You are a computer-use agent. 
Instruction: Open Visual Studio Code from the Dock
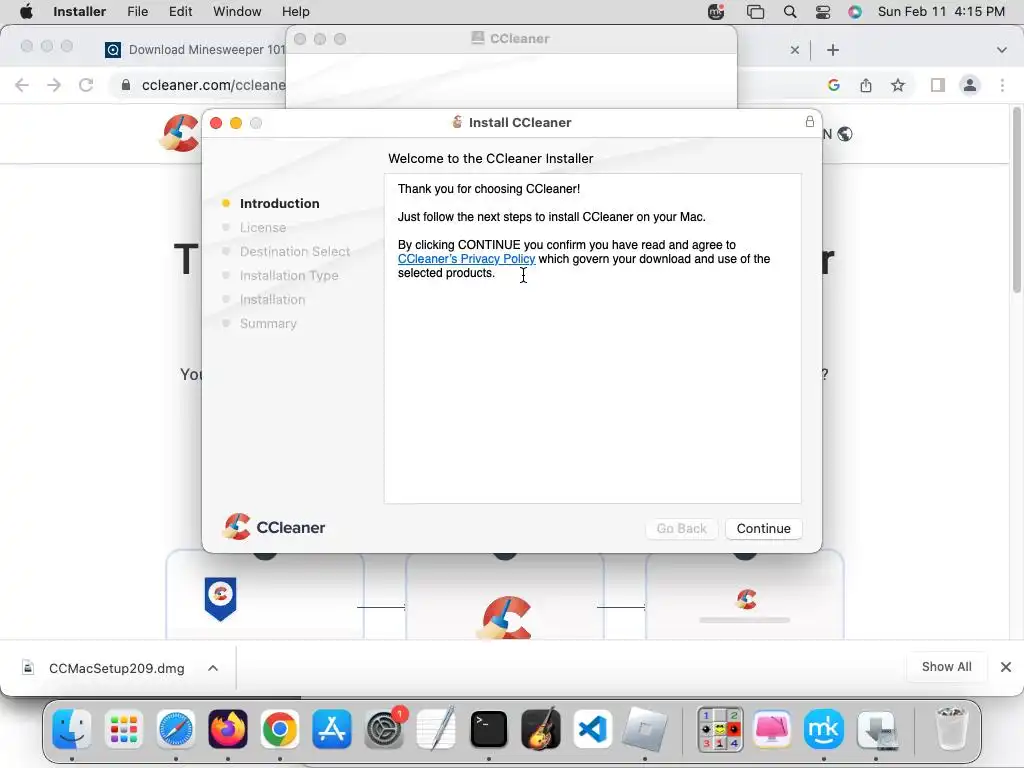[592, 729]
